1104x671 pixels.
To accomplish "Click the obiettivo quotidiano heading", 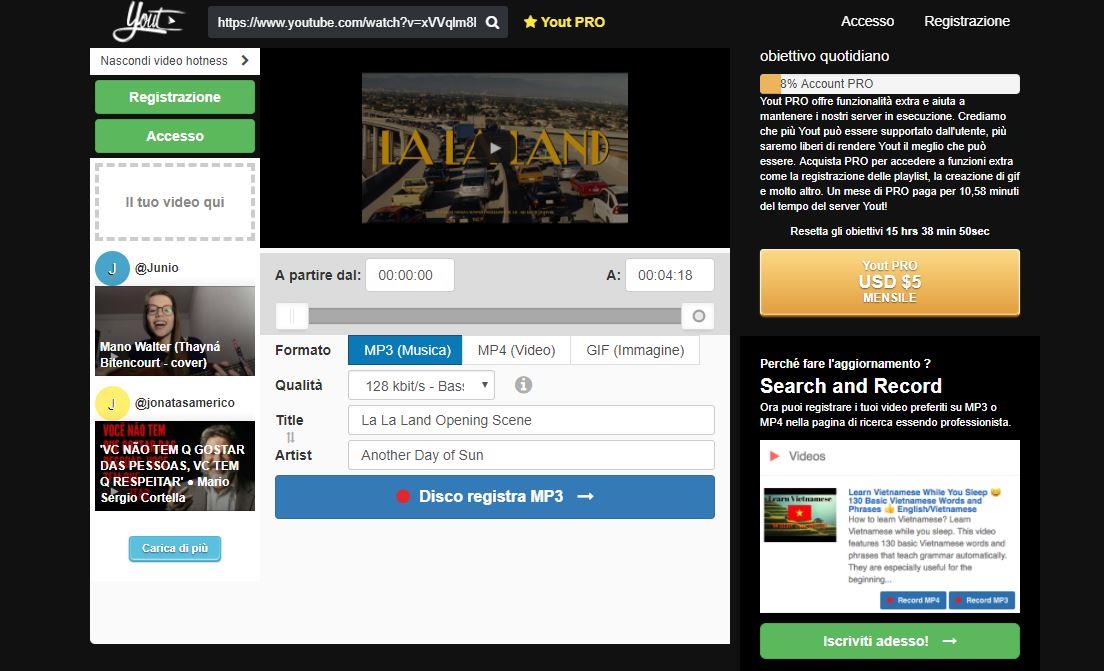I will pos(824,56).
